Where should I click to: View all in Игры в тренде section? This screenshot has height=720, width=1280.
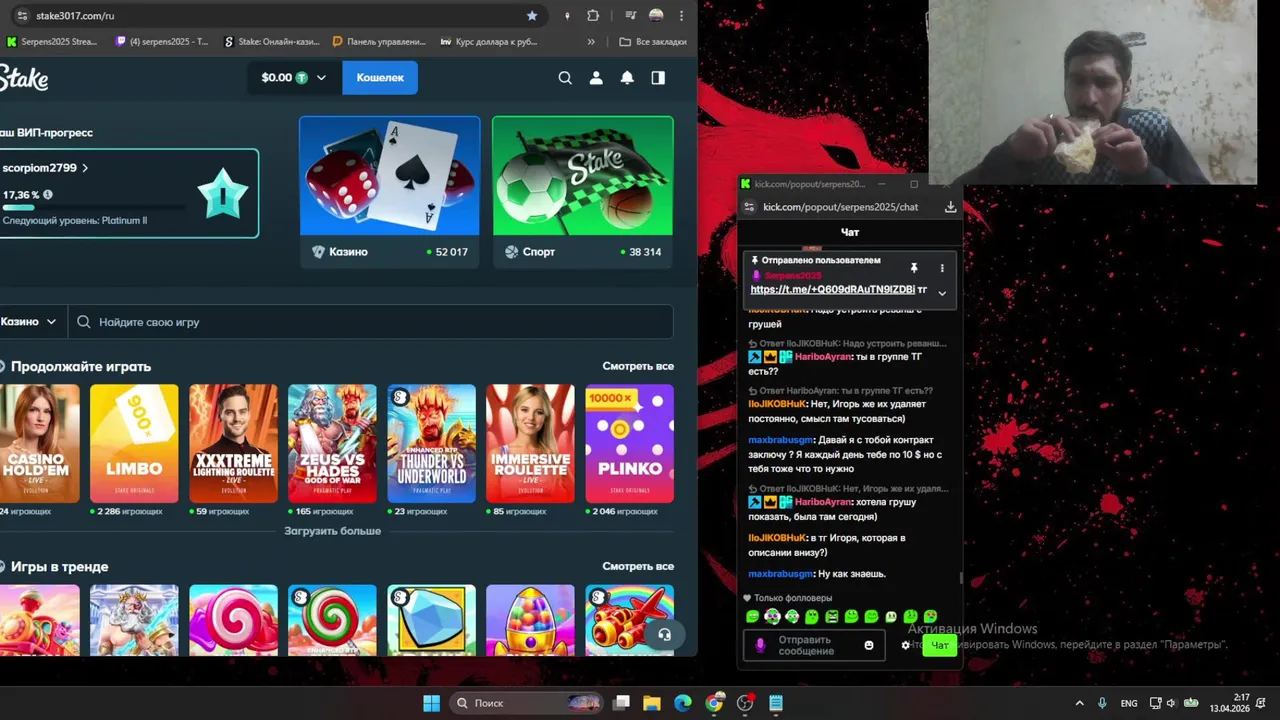click(638, 566)
